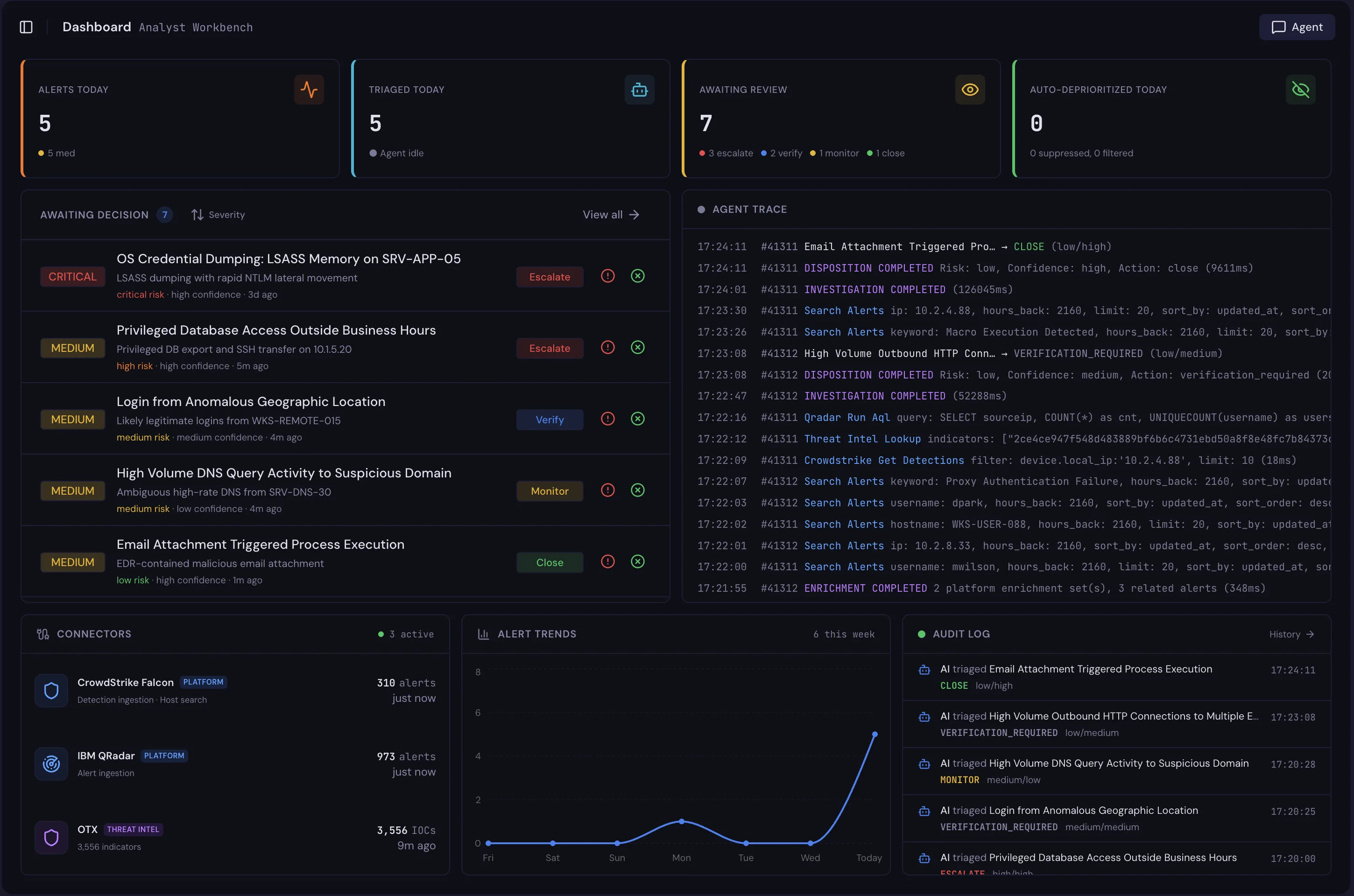Click the Auto-Deprioritized crossed-eye icon
The image size is (1354, 896).
(1300, 90)
